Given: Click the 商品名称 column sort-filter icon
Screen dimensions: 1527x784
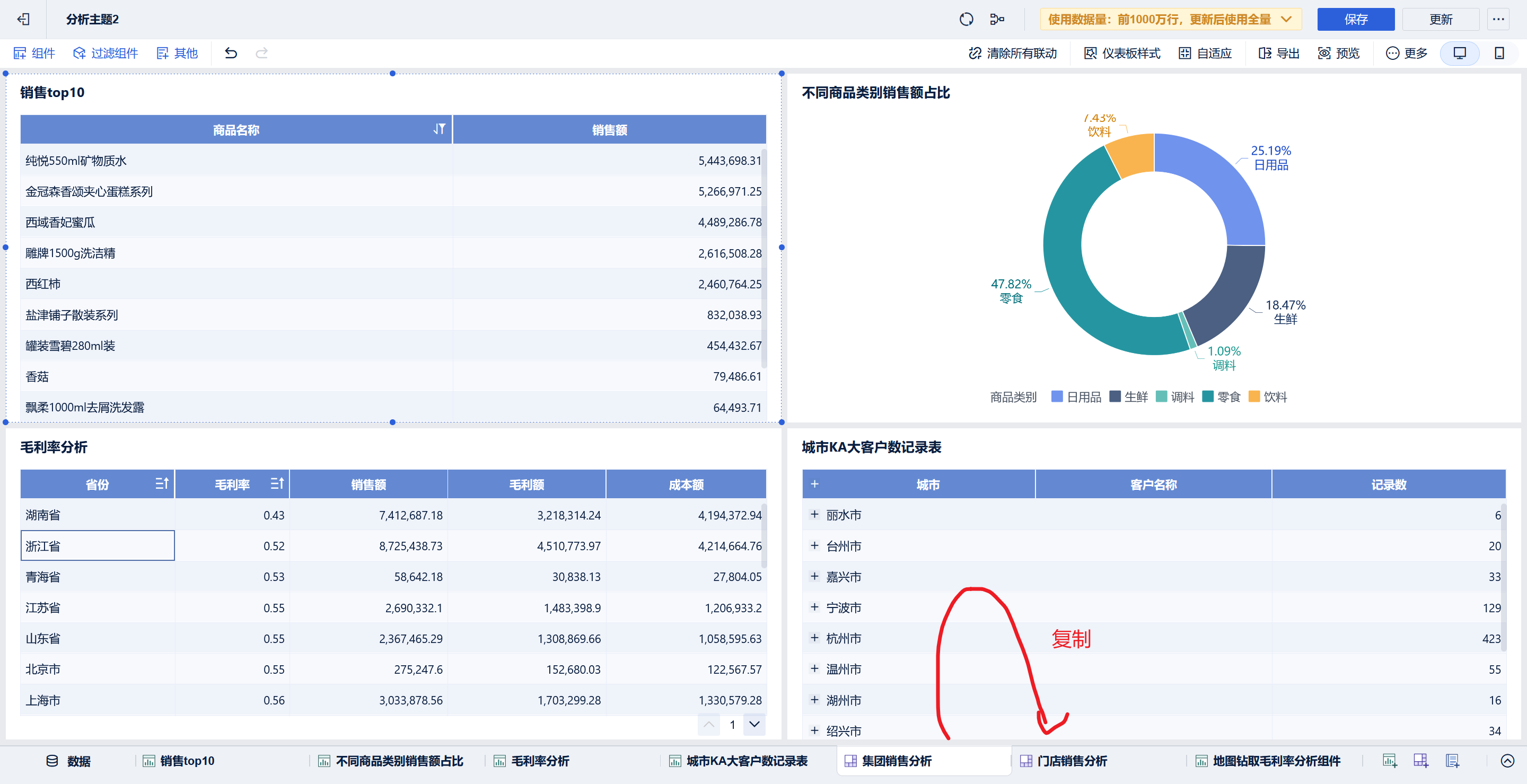Looking at the screenshot, I should click(x=438, y=129).
